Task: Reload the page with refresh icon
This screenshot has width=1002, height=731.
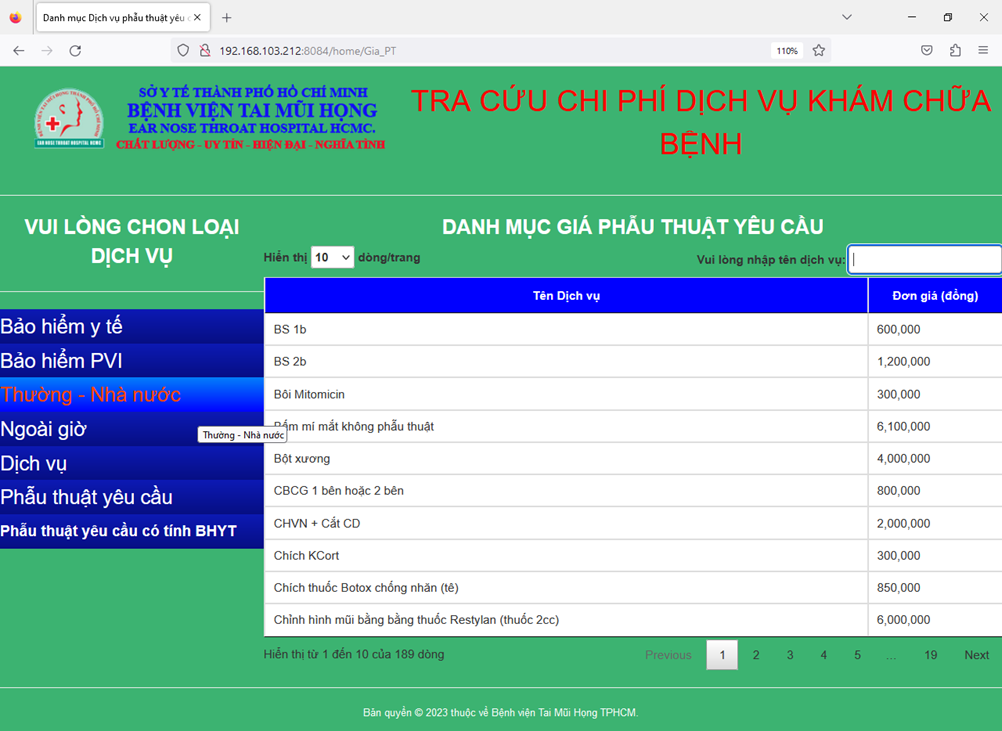Action: click(75, 50)
